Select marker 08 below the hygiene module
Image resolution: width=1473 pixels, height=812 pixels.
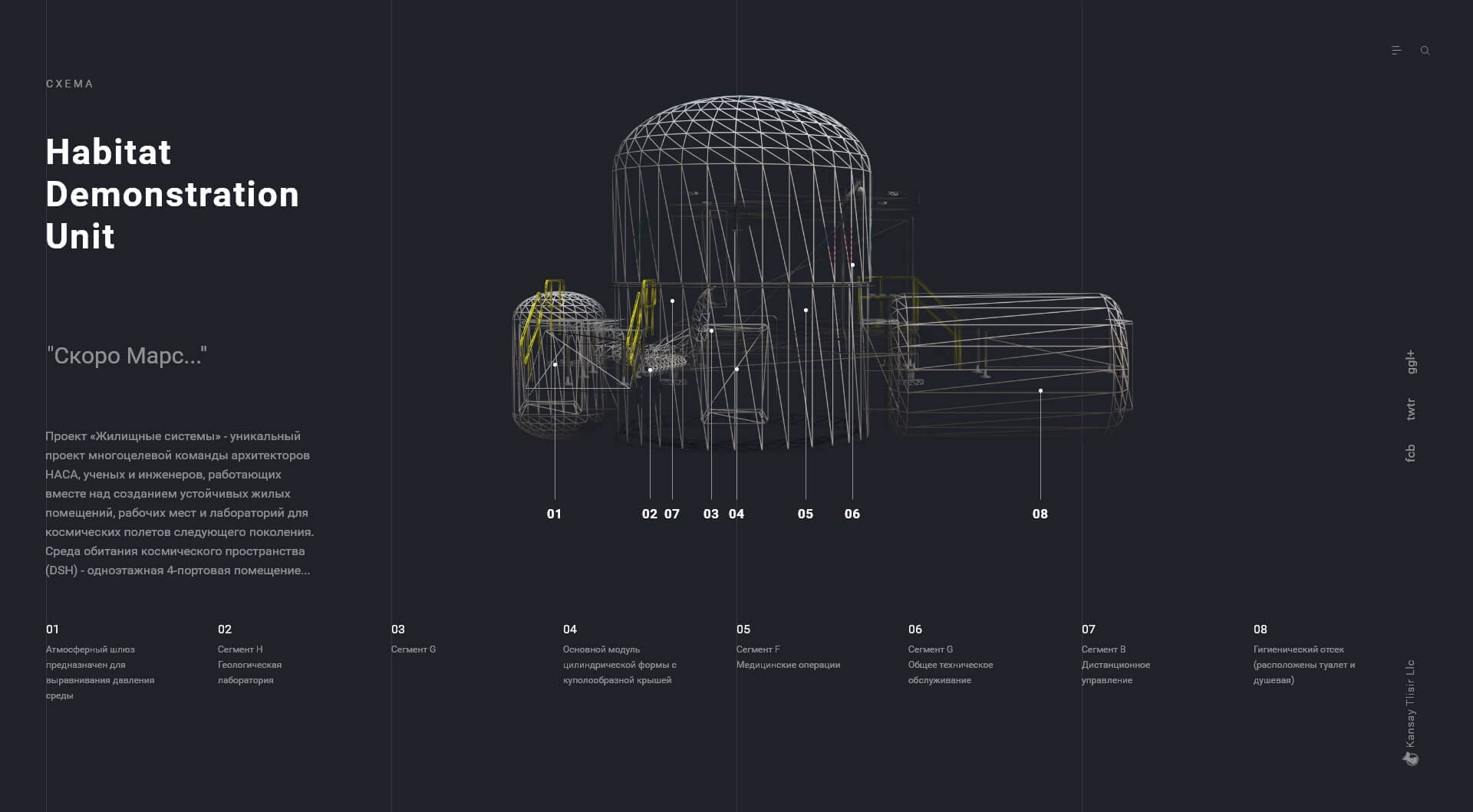pyautogui.click(x=1040, y=514)
